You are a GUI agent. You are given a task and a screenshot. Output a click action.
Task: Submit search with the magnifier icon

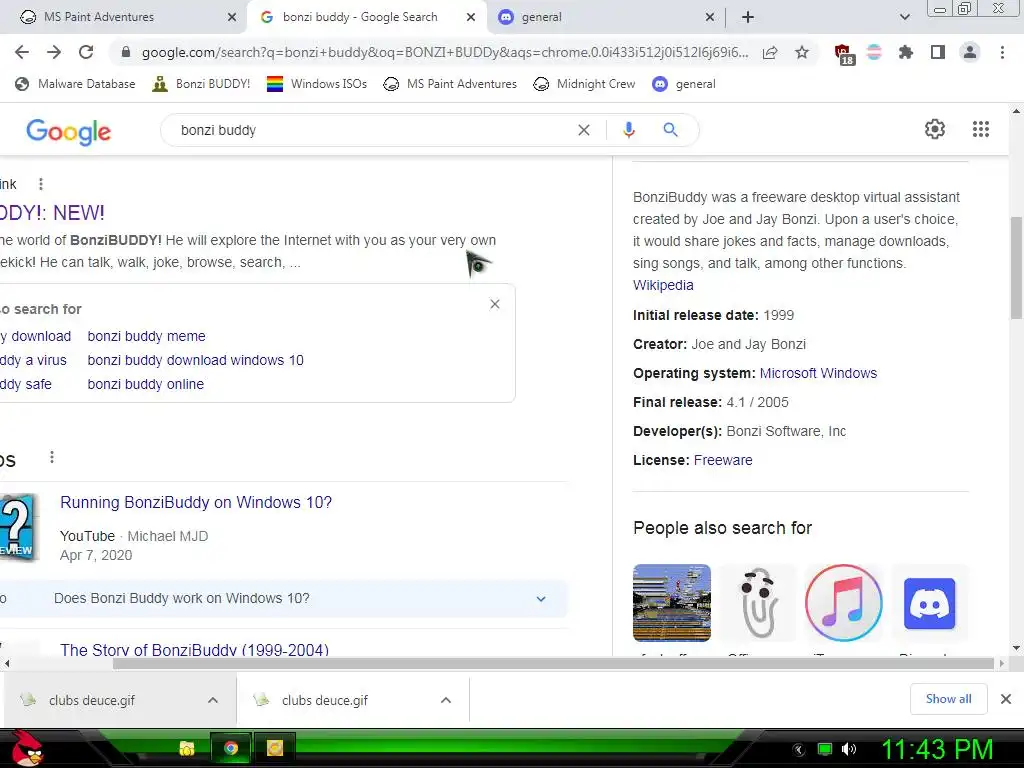pos(670,130)
